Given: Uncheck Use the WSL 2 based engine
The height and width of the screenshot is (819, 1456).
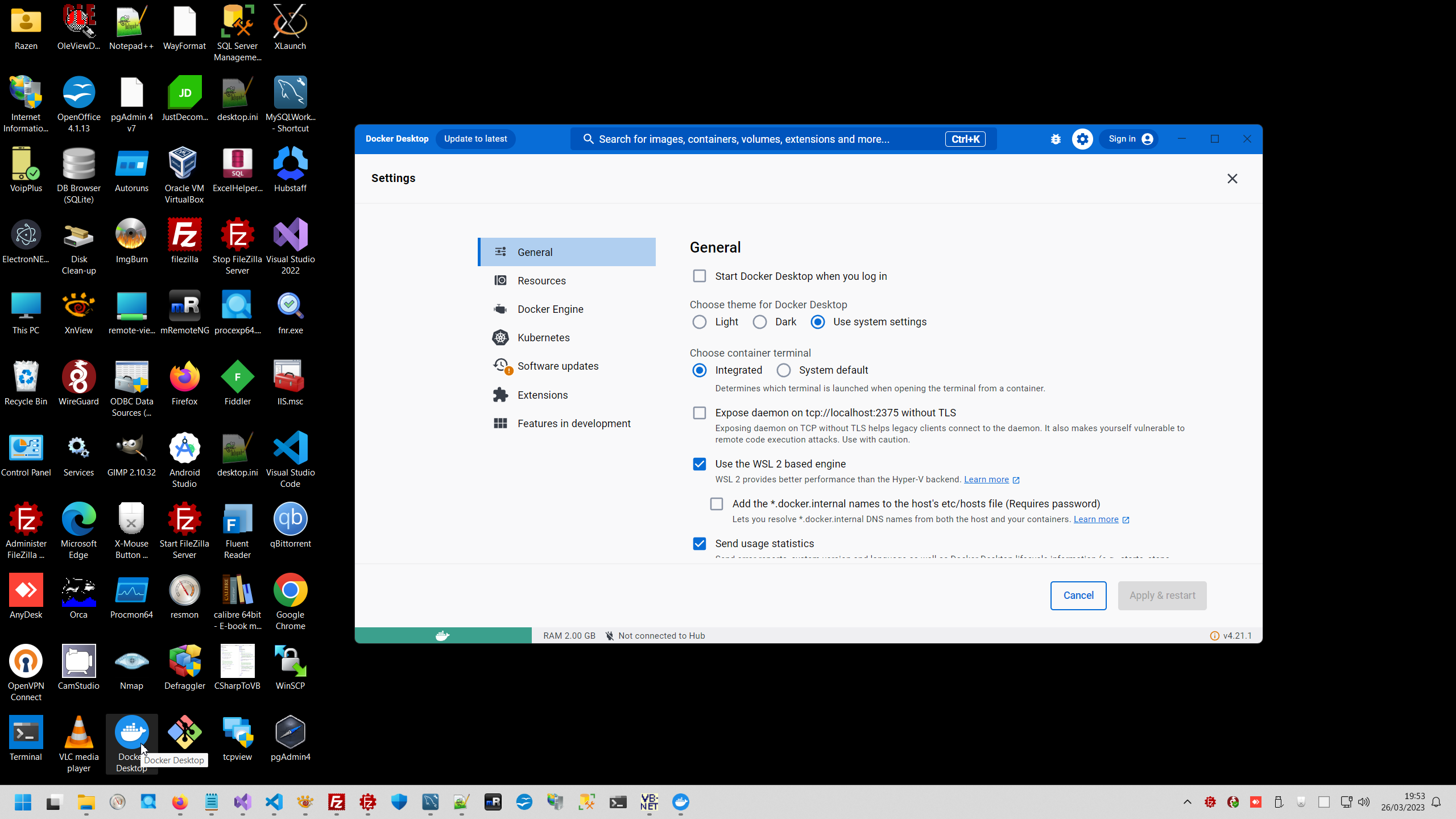Looking at the screenshot, I should click(x=699, y=464).
